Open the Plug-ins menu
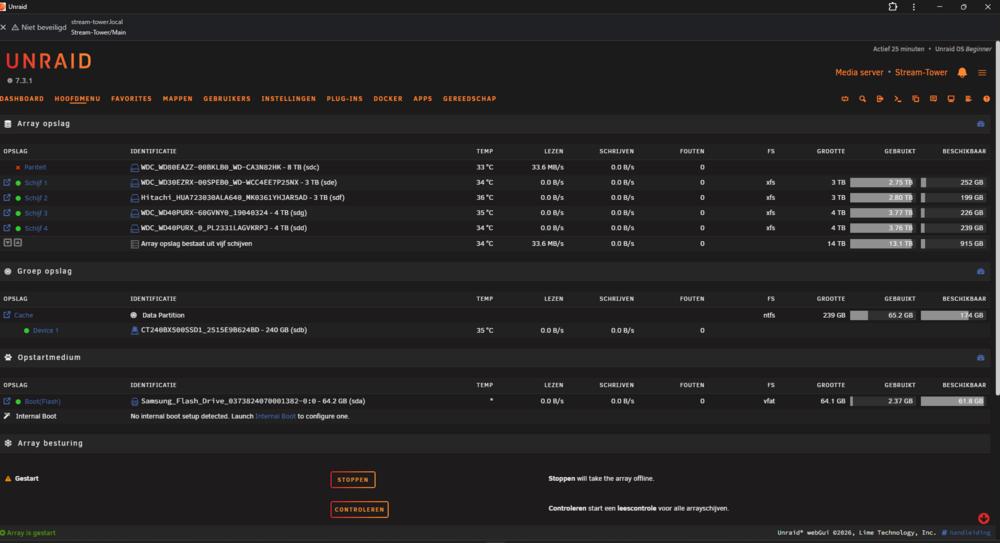1000x543 pixels. (344, 99)
